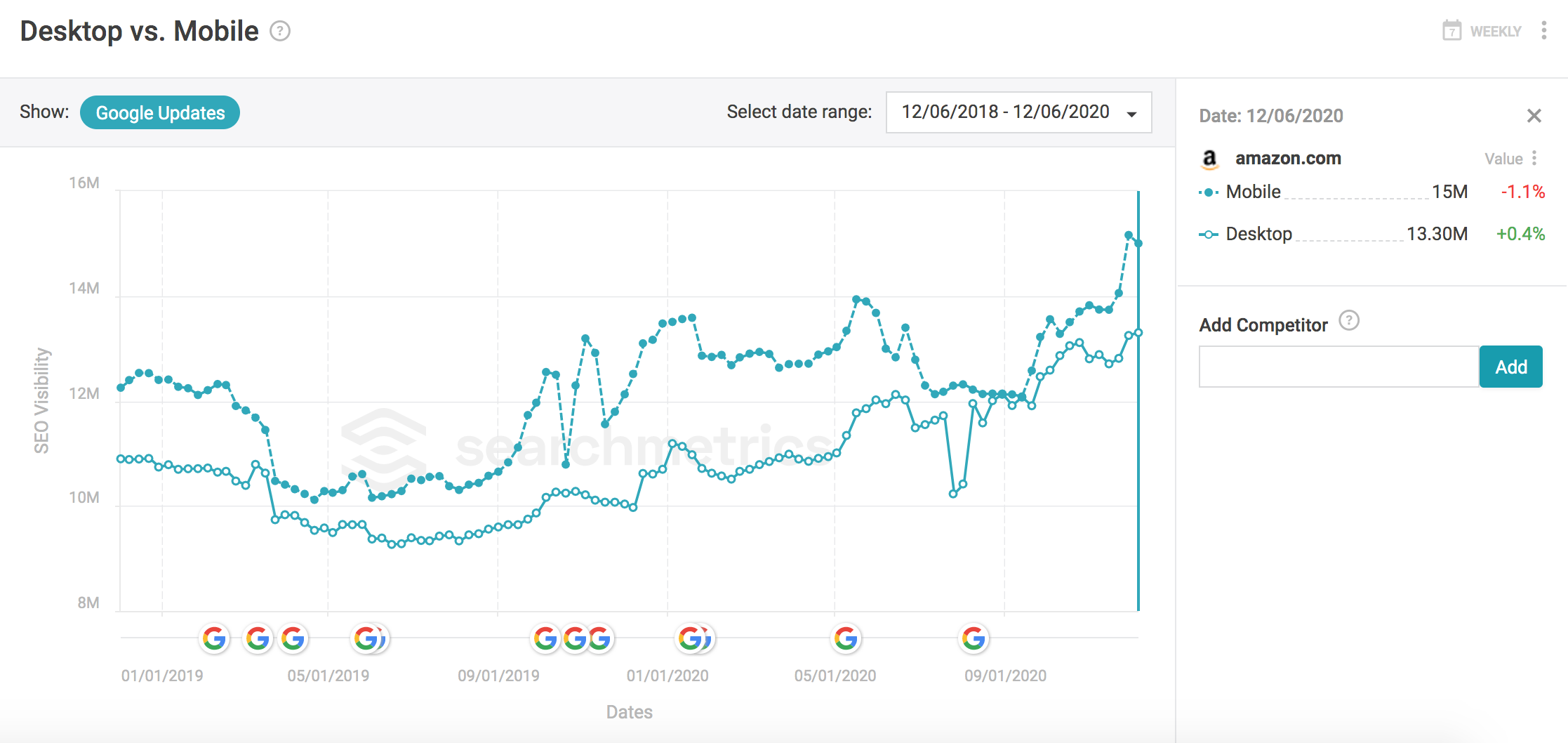Click the Google update marker just after 05/01/2019
1568x743 pixels.
tap(366, 638)
